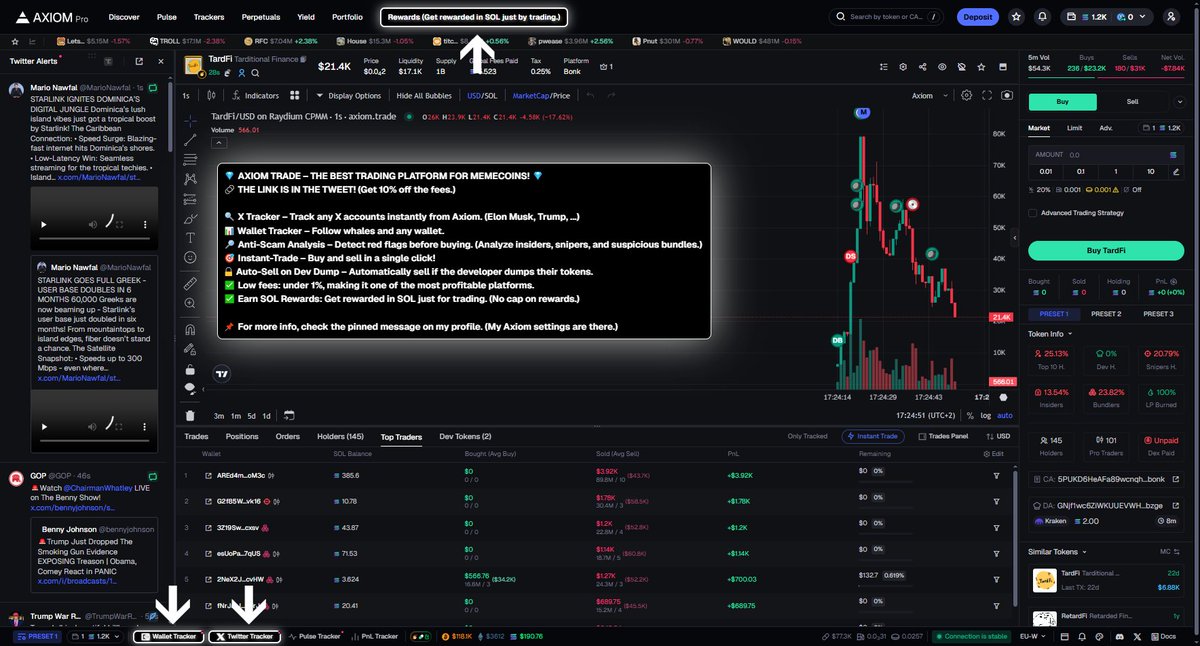The width and height of the screenshot is (1200, 646).
Task: Focus the AMOUNT input field
Action: pyautogui.click(x=1106, y=155)
